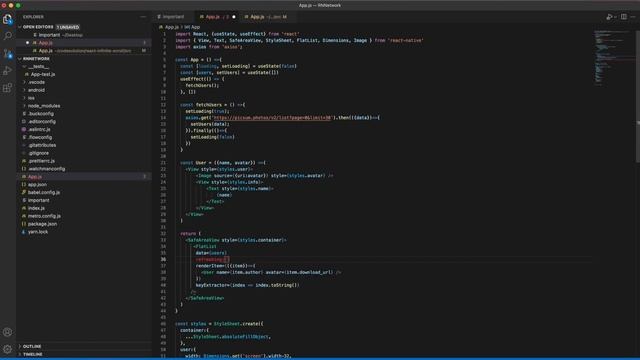640x360 pixels.
Task: Click the 1 UNSAVED badge
Action: 68,27
